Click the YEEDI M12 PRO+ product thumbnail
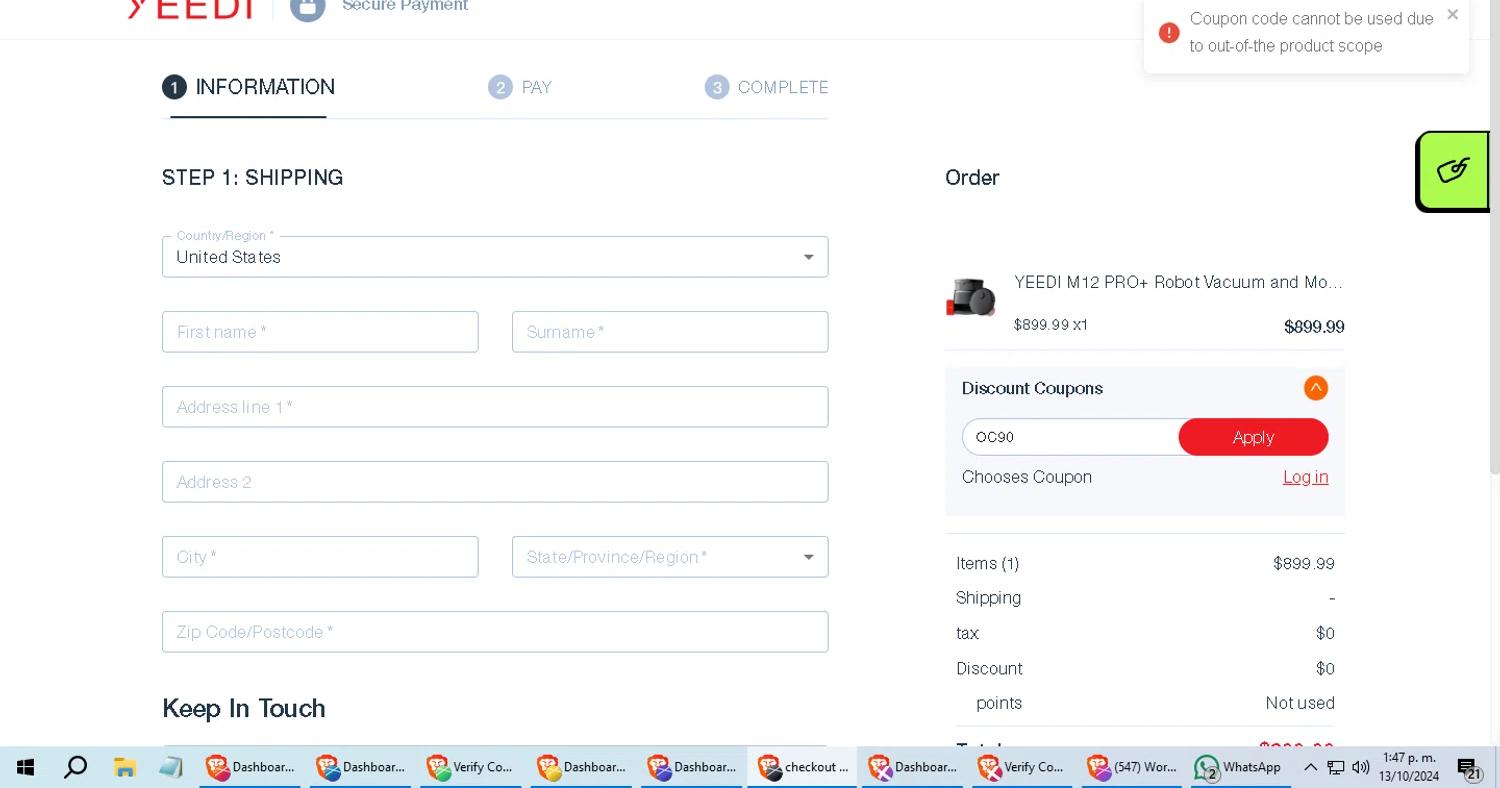The height and width of the screenshot is (788, 1500). [x=971, y=298]
